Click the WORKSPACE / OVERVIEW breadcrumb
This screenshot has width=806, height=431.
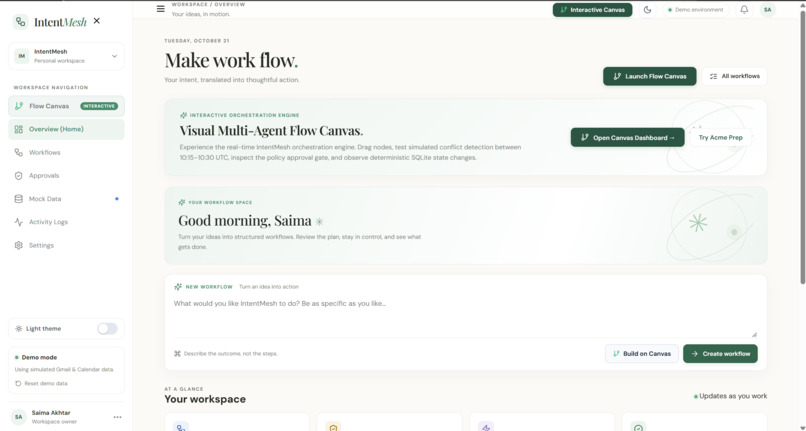coord(208,5)
